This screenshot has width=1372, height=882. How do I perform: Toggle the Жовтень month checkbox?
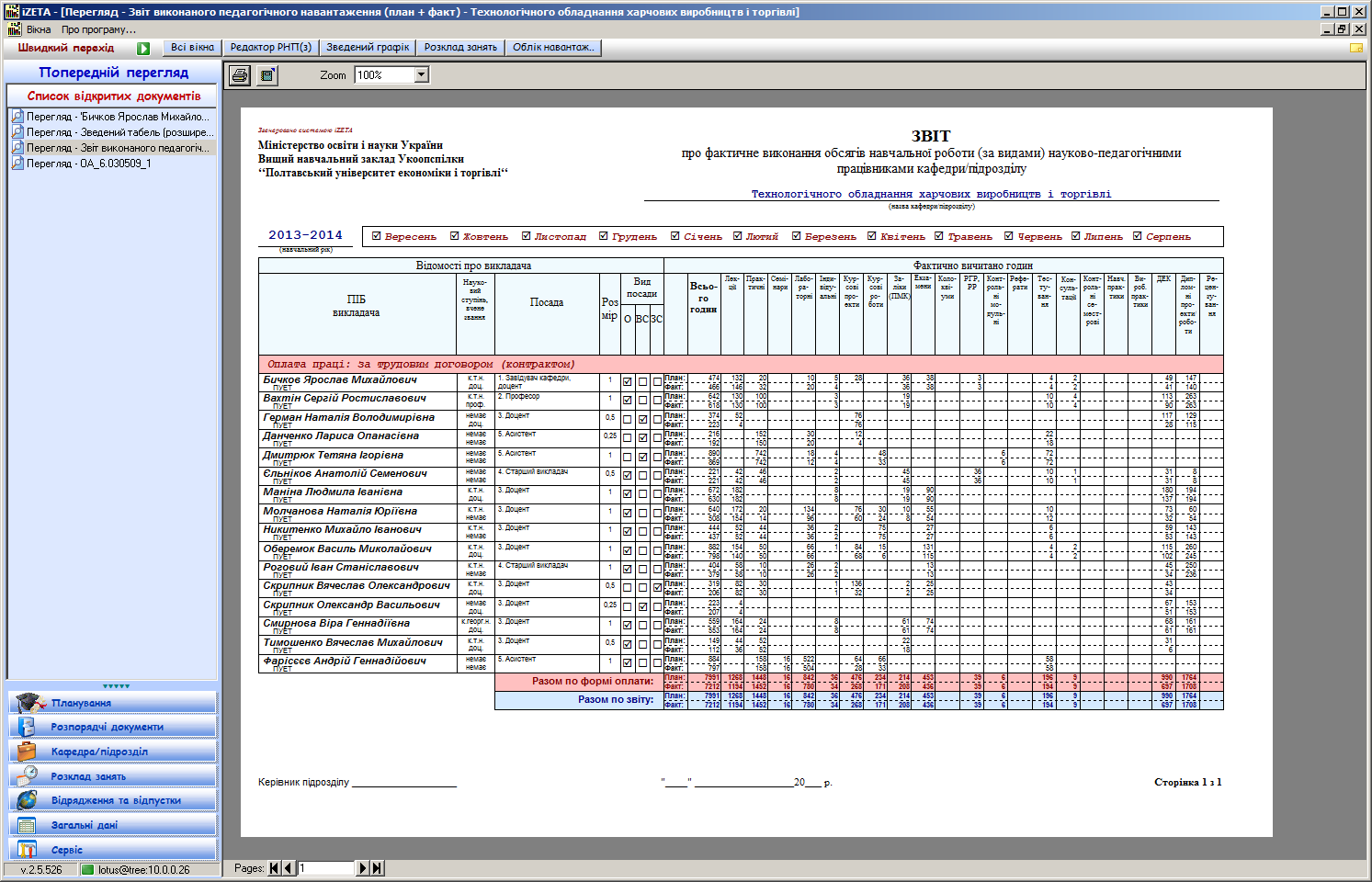click(454, 236)
